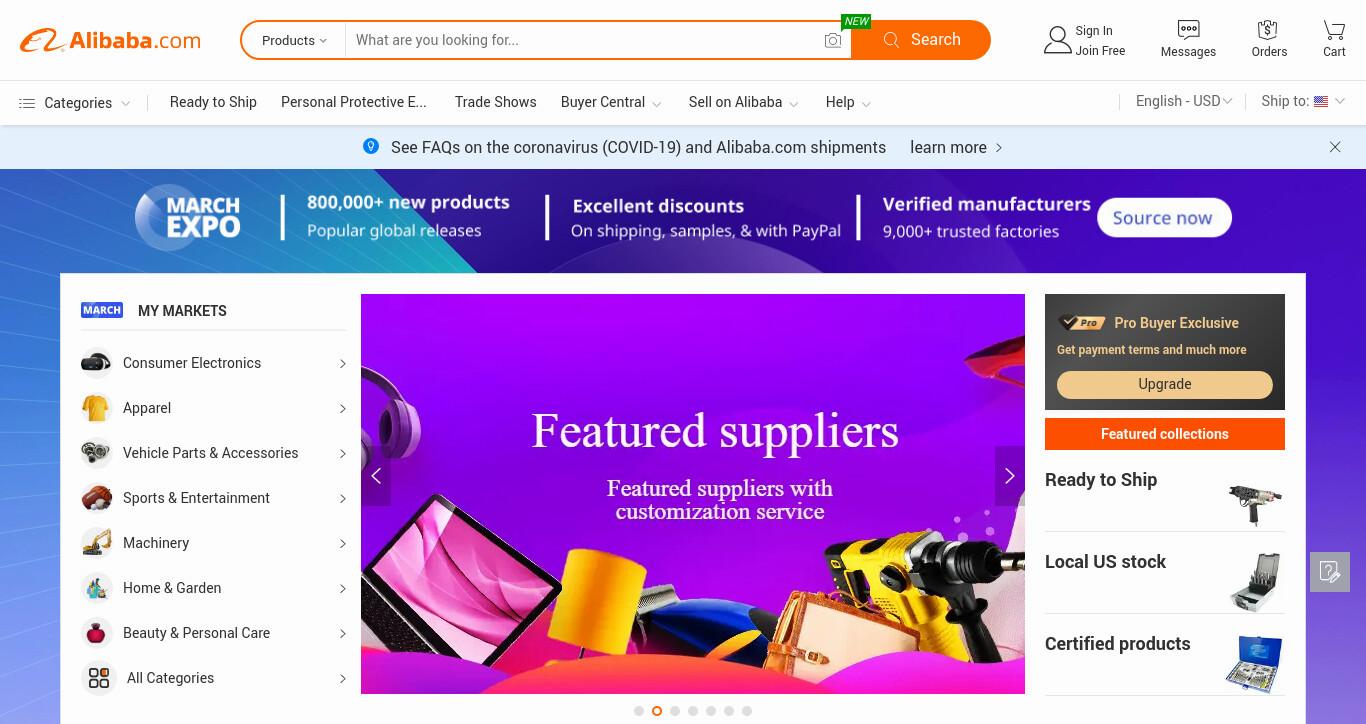Expand the English - USD language dropdown

1184,101
